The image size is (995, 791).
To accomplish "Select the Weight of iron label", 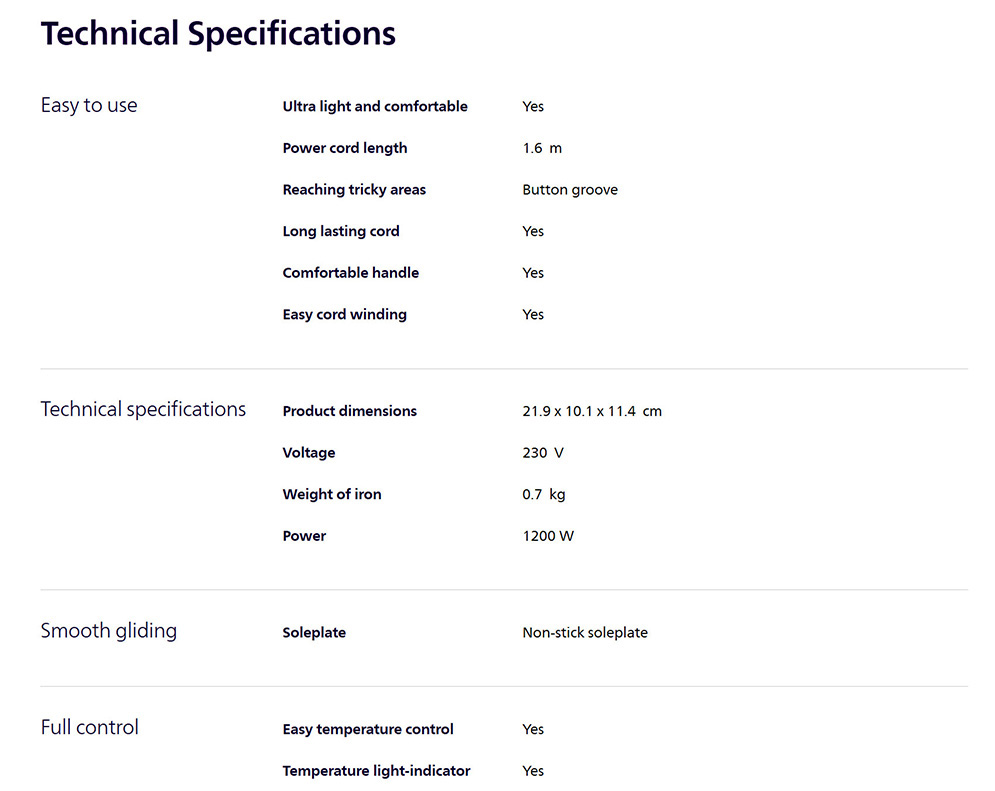I will pos(332,494).
